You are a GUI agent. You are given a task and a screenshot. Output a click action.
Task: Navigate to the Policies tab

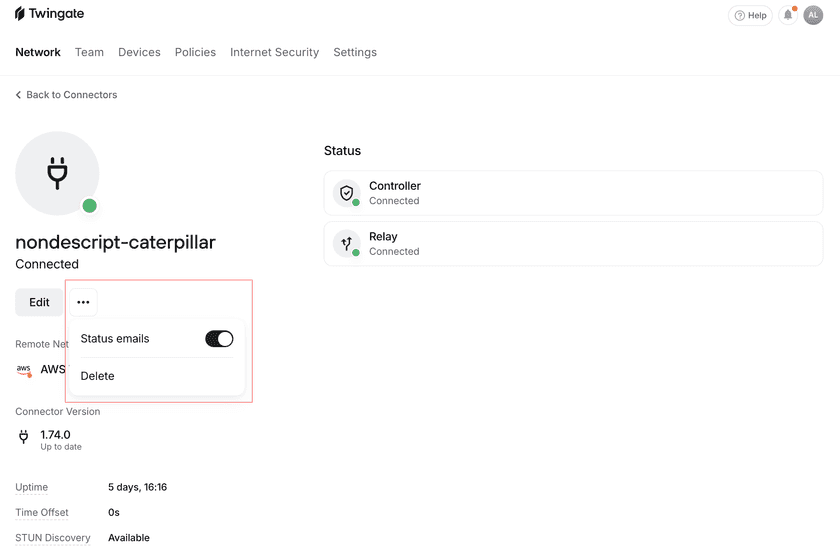[x=195, y=52]
